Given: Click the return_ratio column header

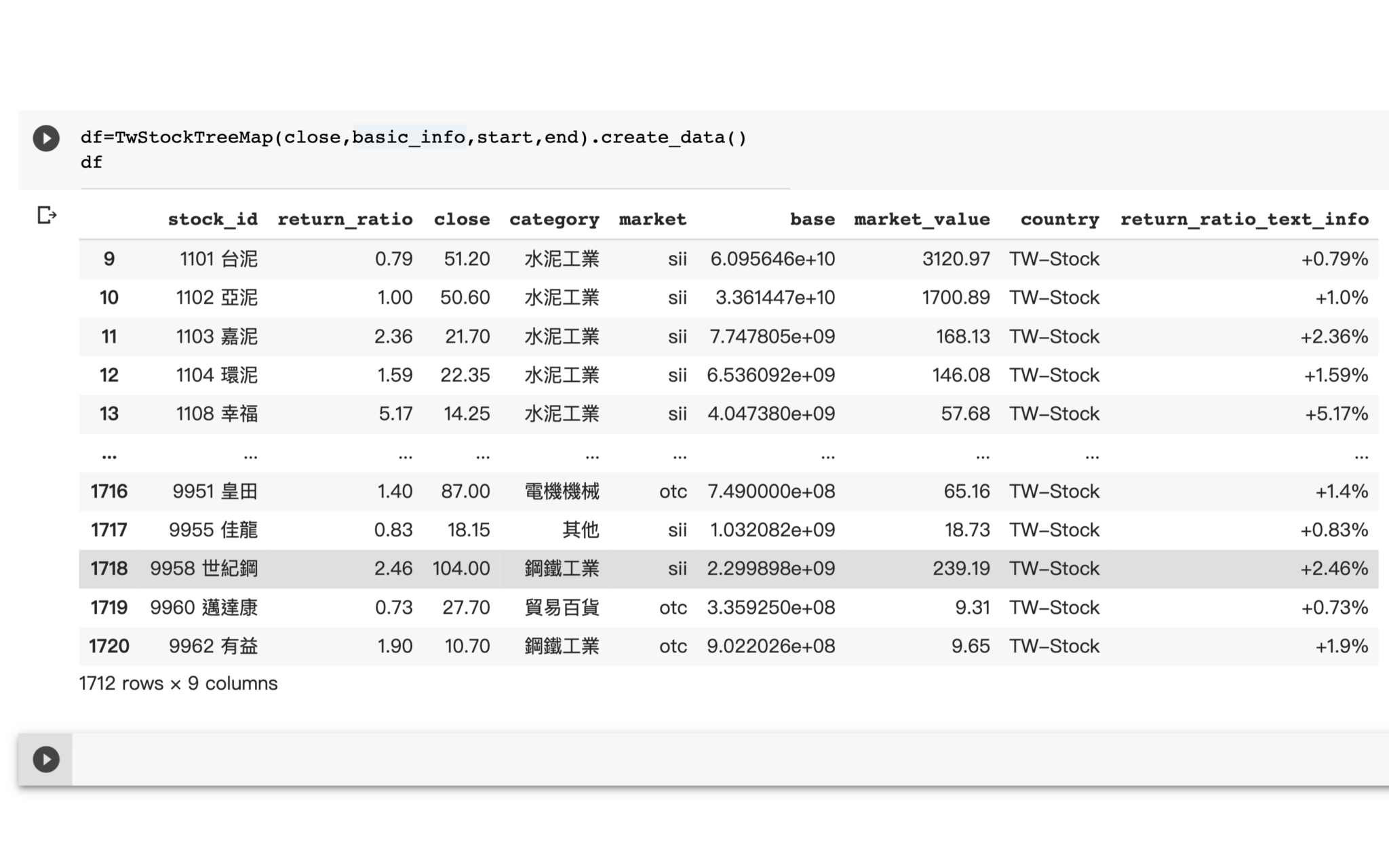Looking at the screenshot, I should pos(345,220).
